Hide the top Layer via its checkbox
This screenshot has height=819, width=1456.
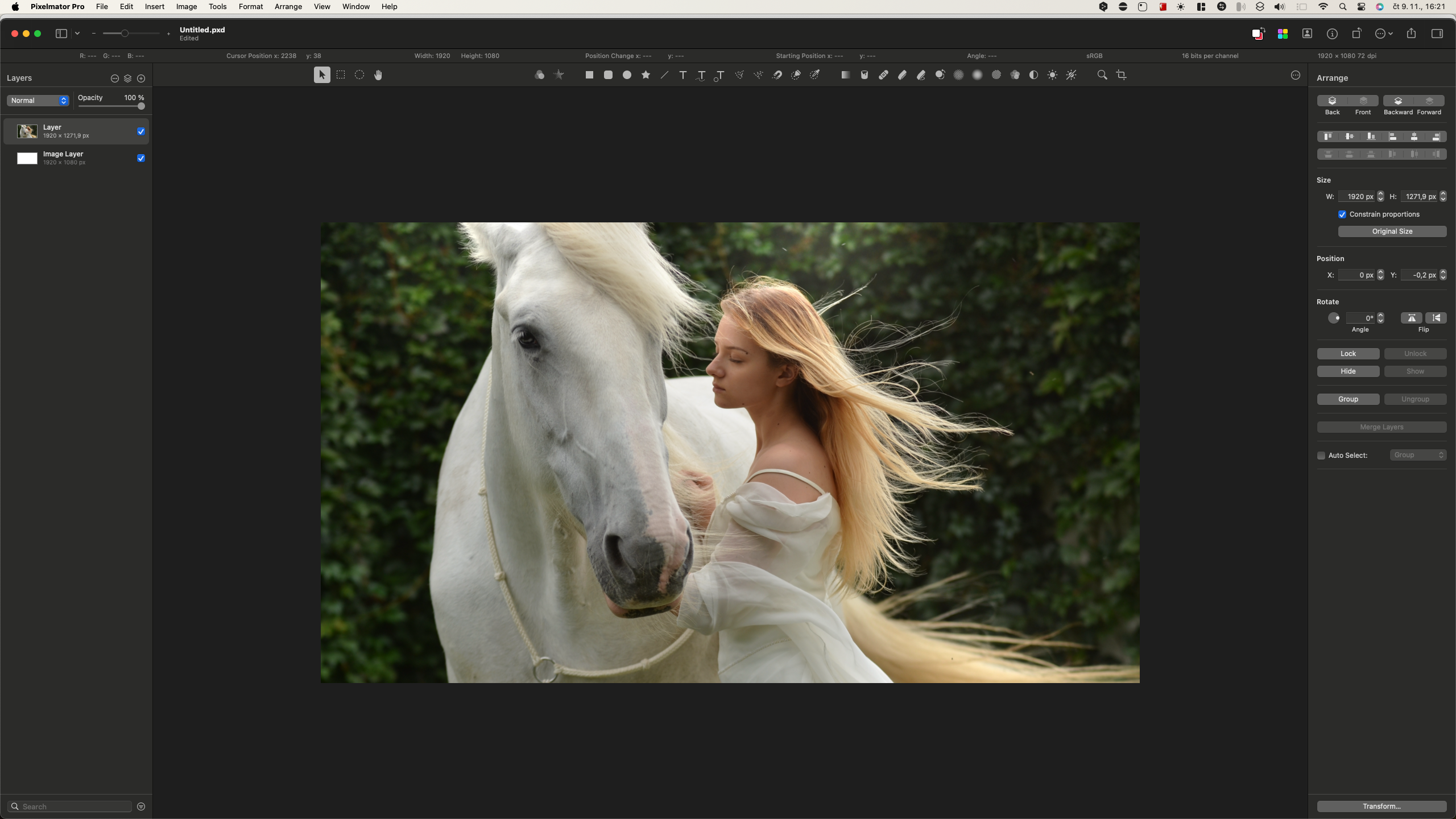click(x=141, y=131)
